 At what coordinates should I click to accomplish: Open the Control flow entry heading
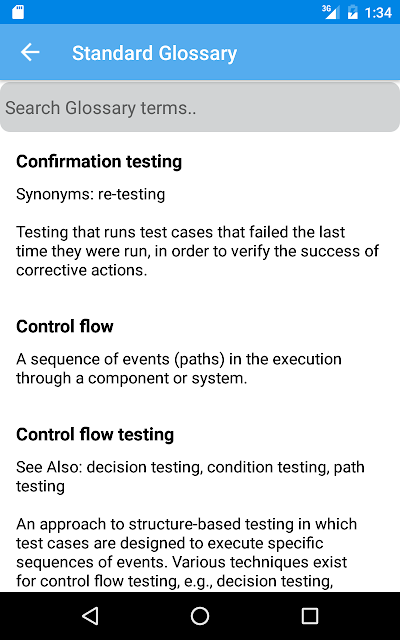point(64,327)
